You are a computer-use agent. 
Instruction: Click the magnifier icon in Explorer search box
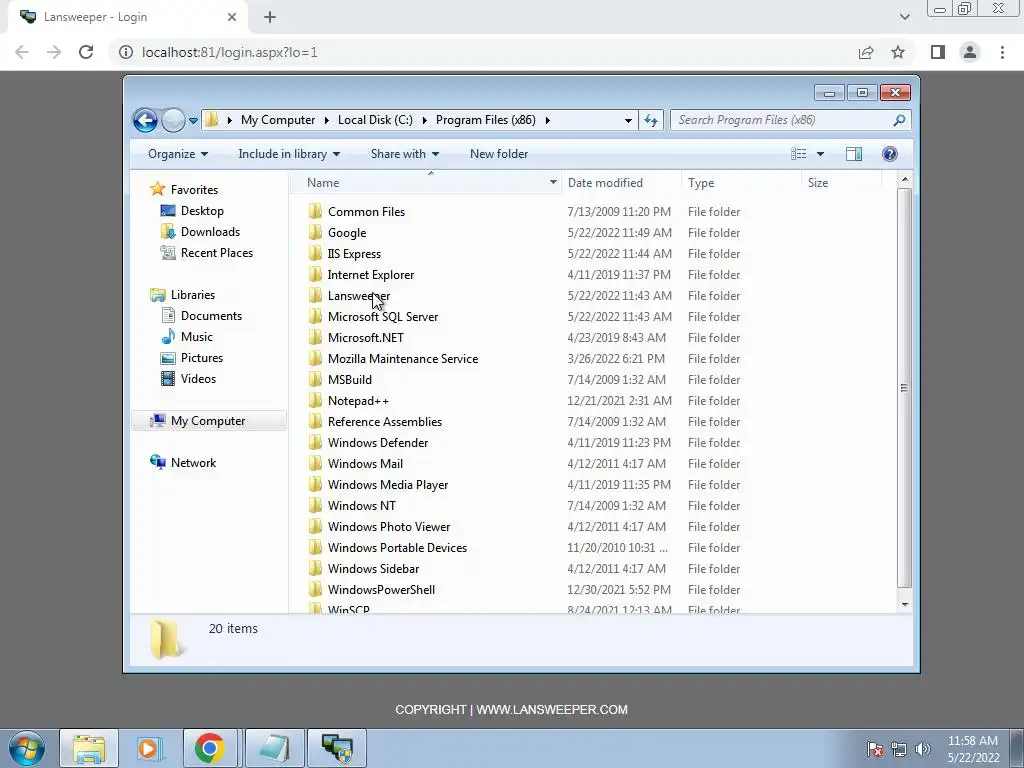coord(899,120)
